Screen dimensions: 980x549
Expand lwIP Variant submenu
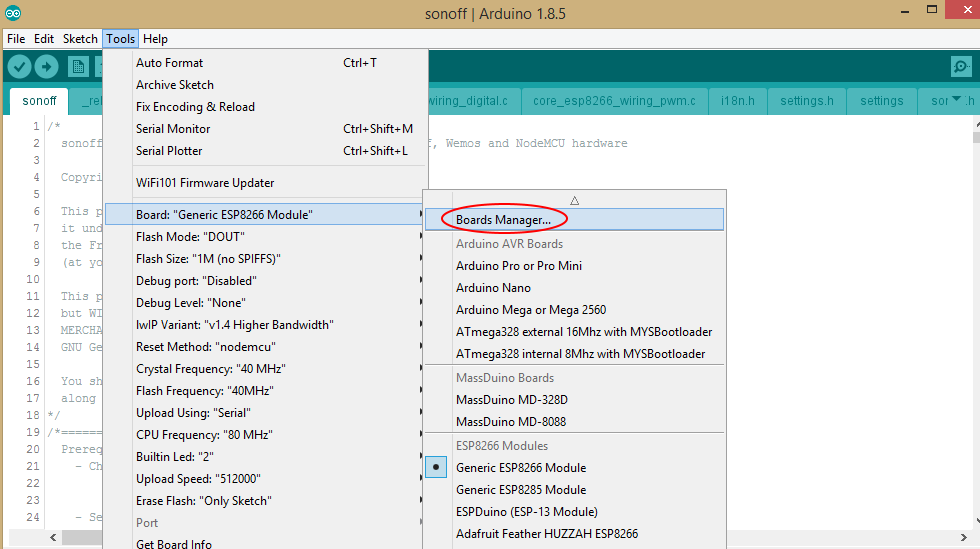[266, 325]
